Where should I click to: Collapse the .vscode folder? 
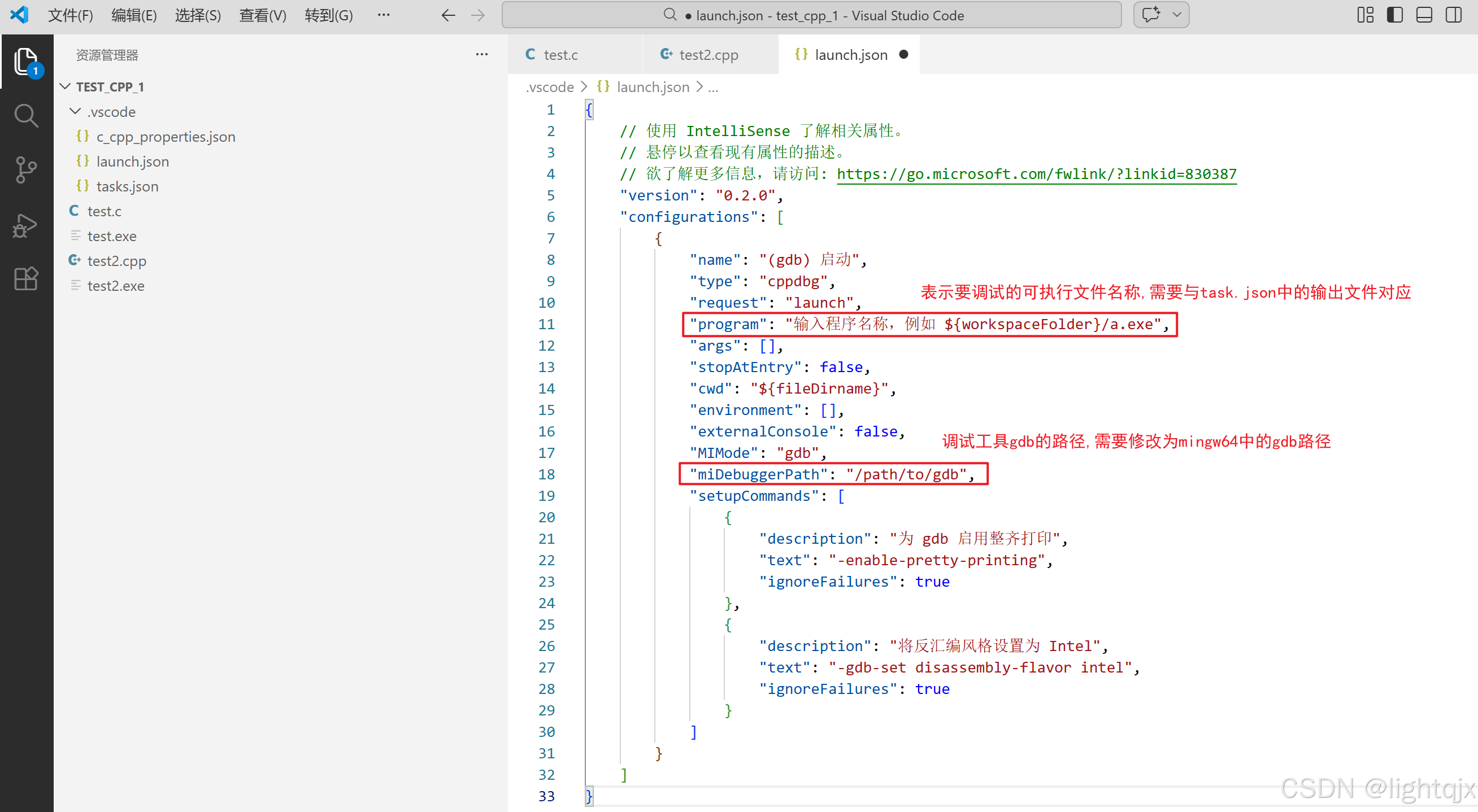75,111
